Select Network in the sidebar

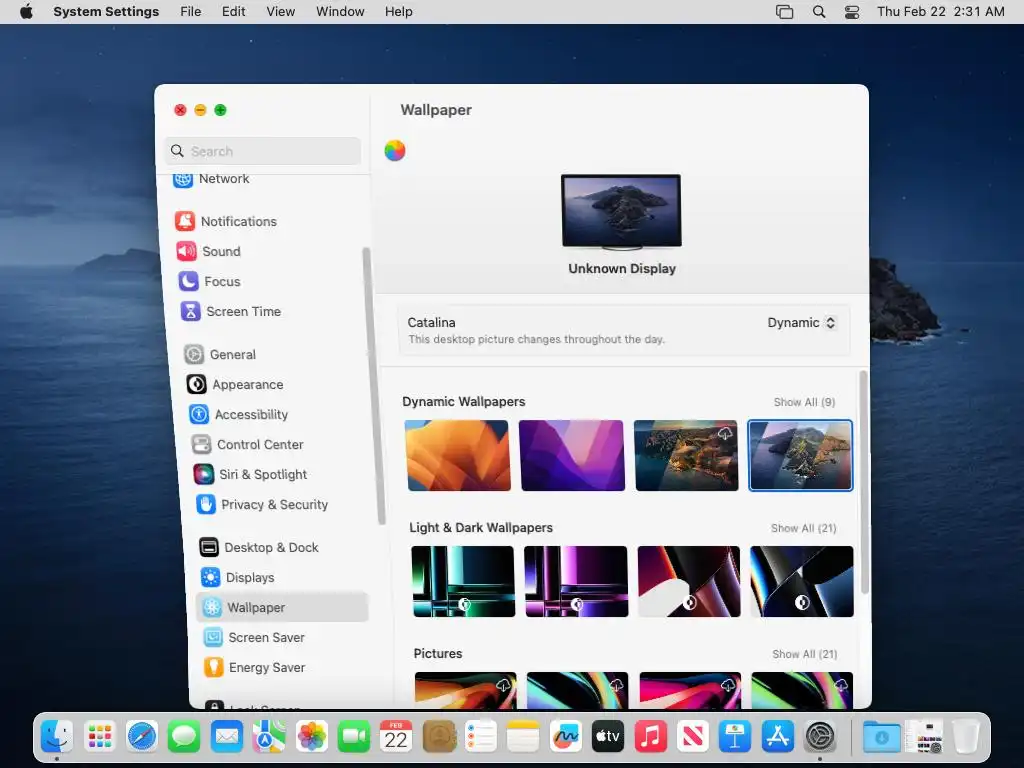click(x=211, y=178)
